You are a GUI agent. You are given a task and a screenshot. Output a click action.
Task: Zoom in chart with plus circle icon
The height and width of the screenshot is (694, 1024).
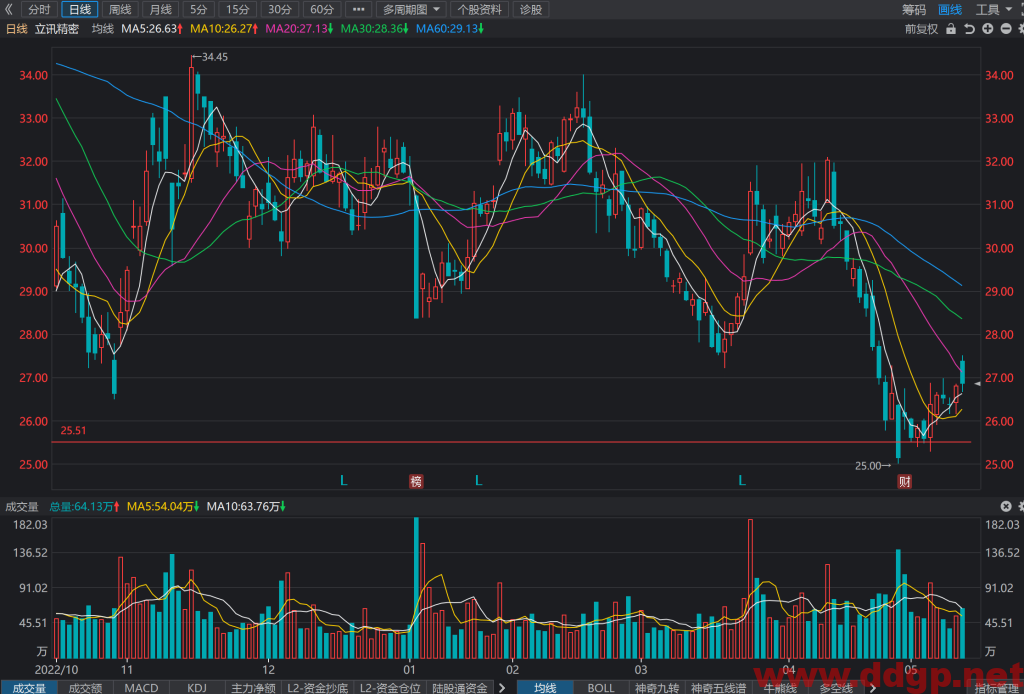point(987,29)
